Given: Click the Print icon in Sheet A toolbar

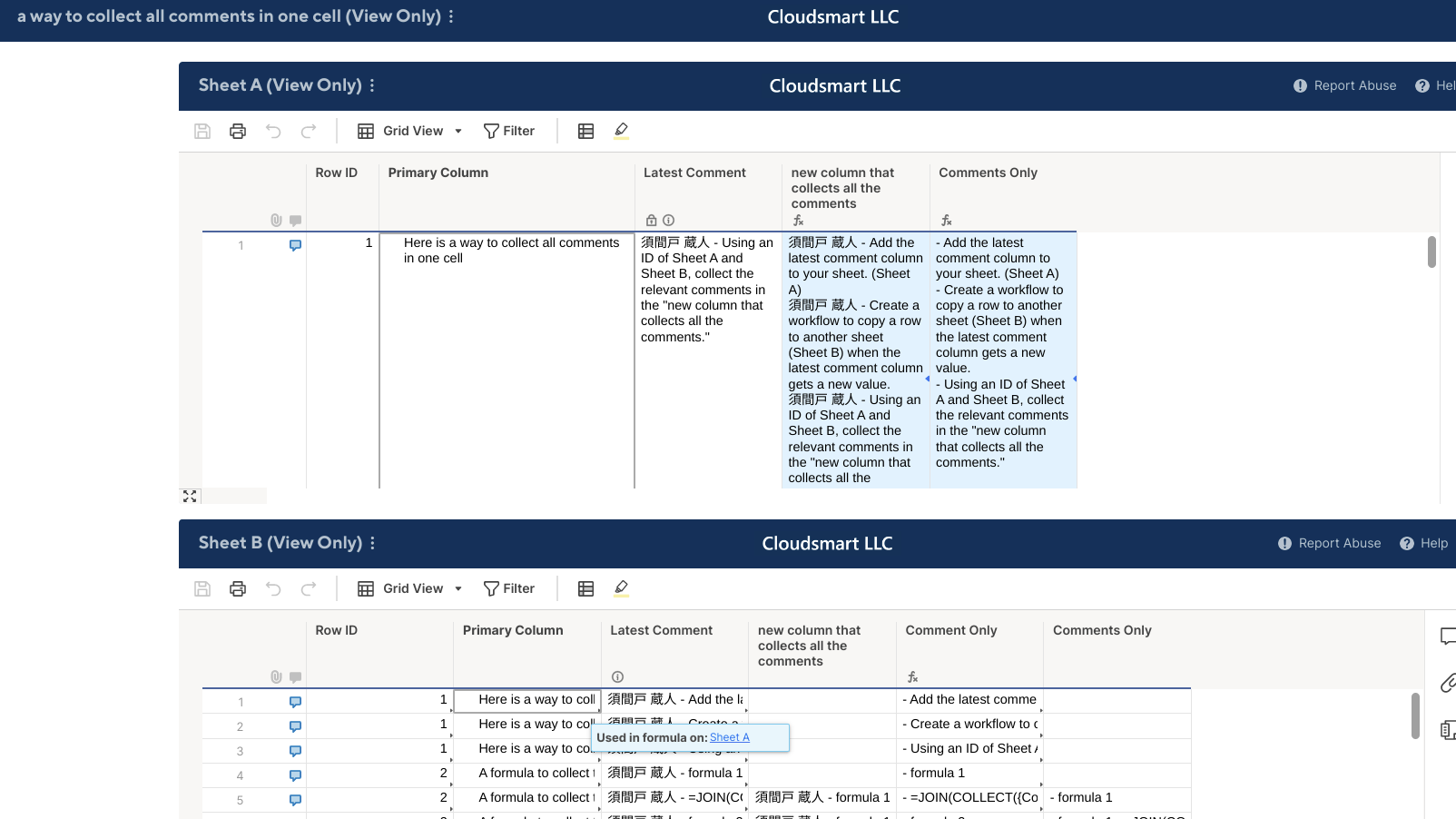Looking at the screenshot, I should tap(238, 131).
